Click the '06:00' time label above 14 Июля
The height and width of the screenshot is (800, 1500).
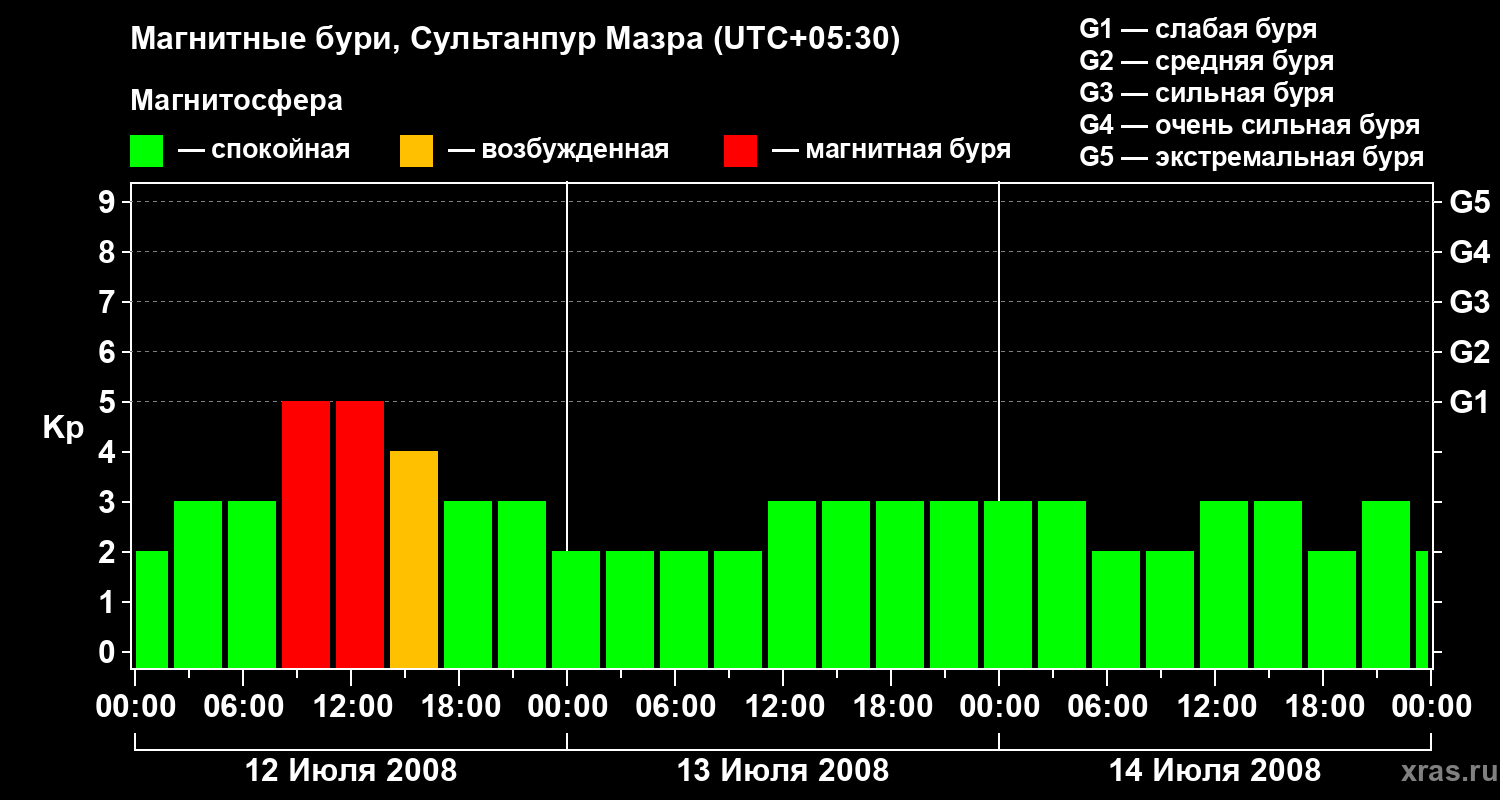coord(1107,707)
